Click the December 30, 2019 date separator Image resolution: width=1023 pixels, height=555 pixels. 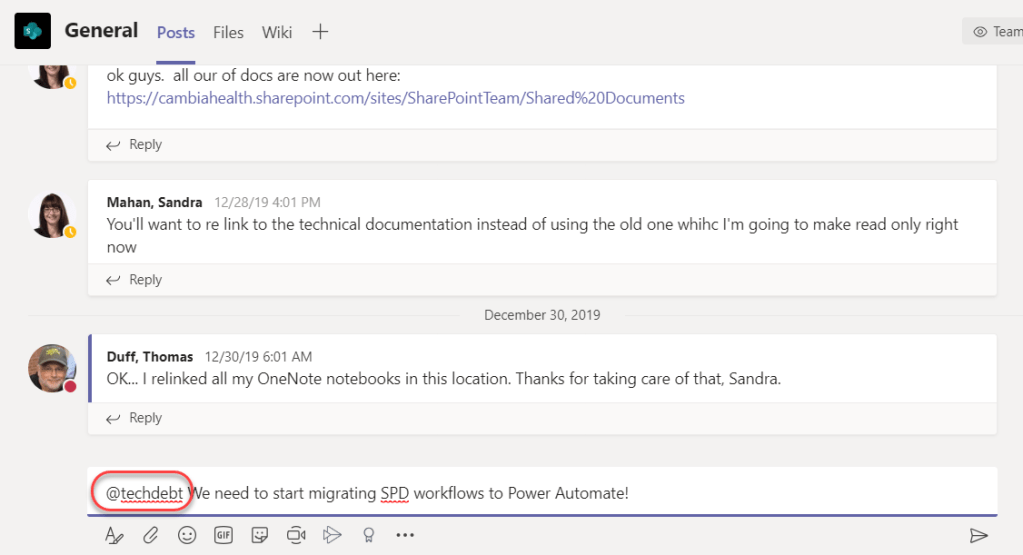click(x=542, y=315)
